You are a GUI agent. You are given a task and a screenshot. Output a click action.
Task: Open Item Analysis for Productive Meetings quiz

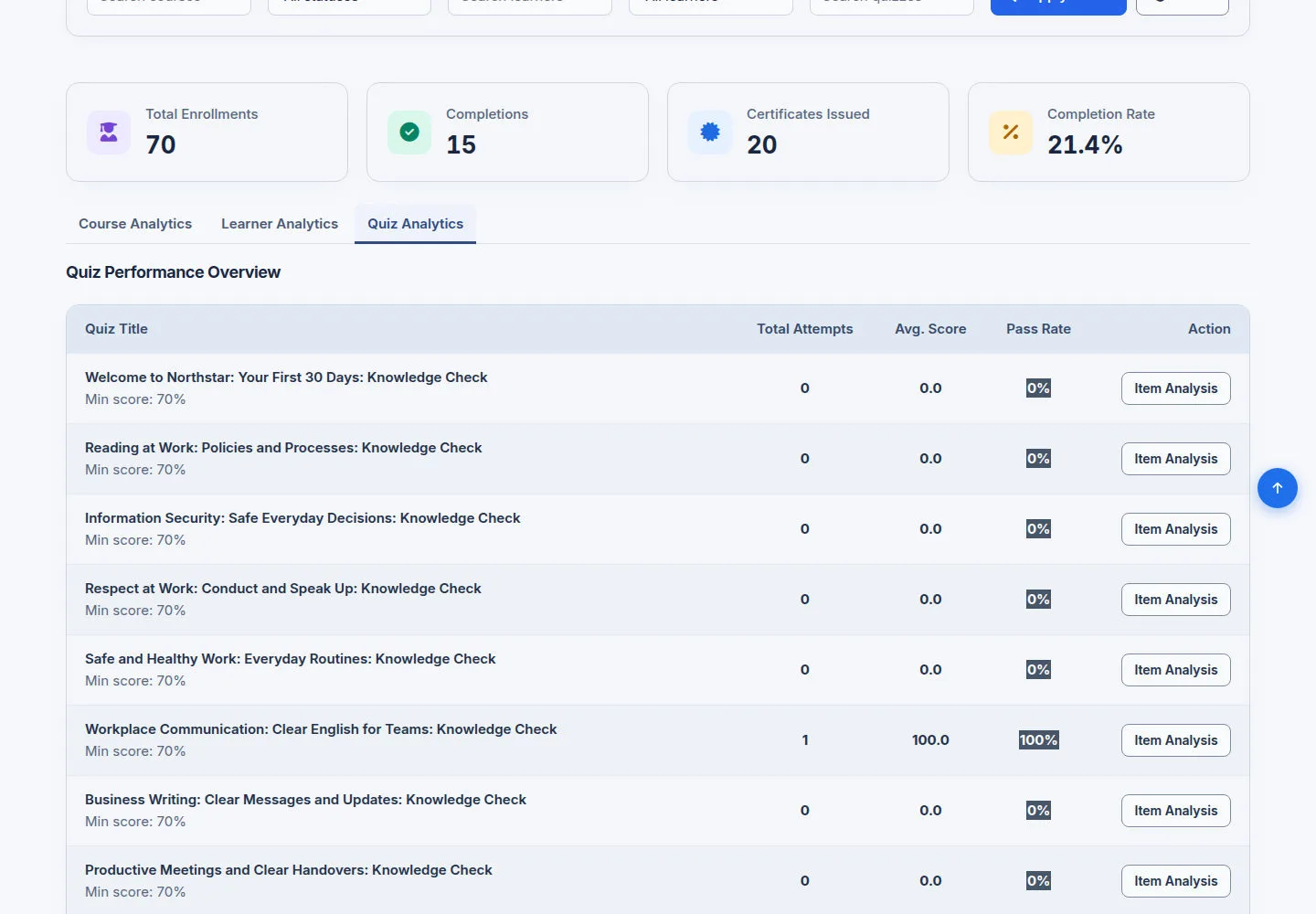(1175, 881)
